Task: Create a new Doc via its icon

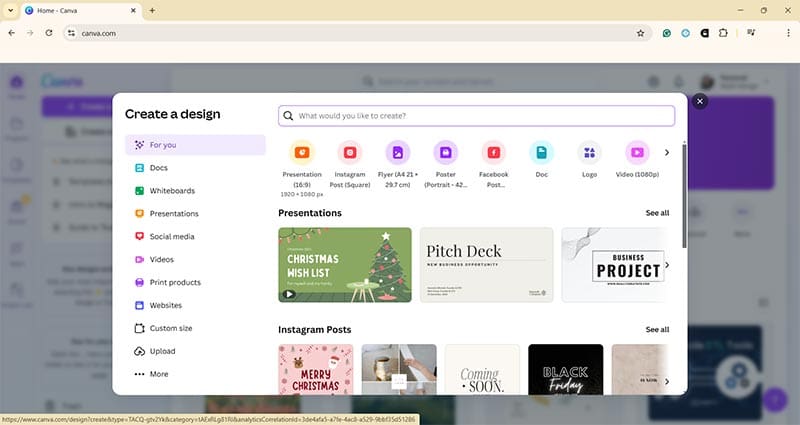Action: pyautogui.click(x=542, y=153)
